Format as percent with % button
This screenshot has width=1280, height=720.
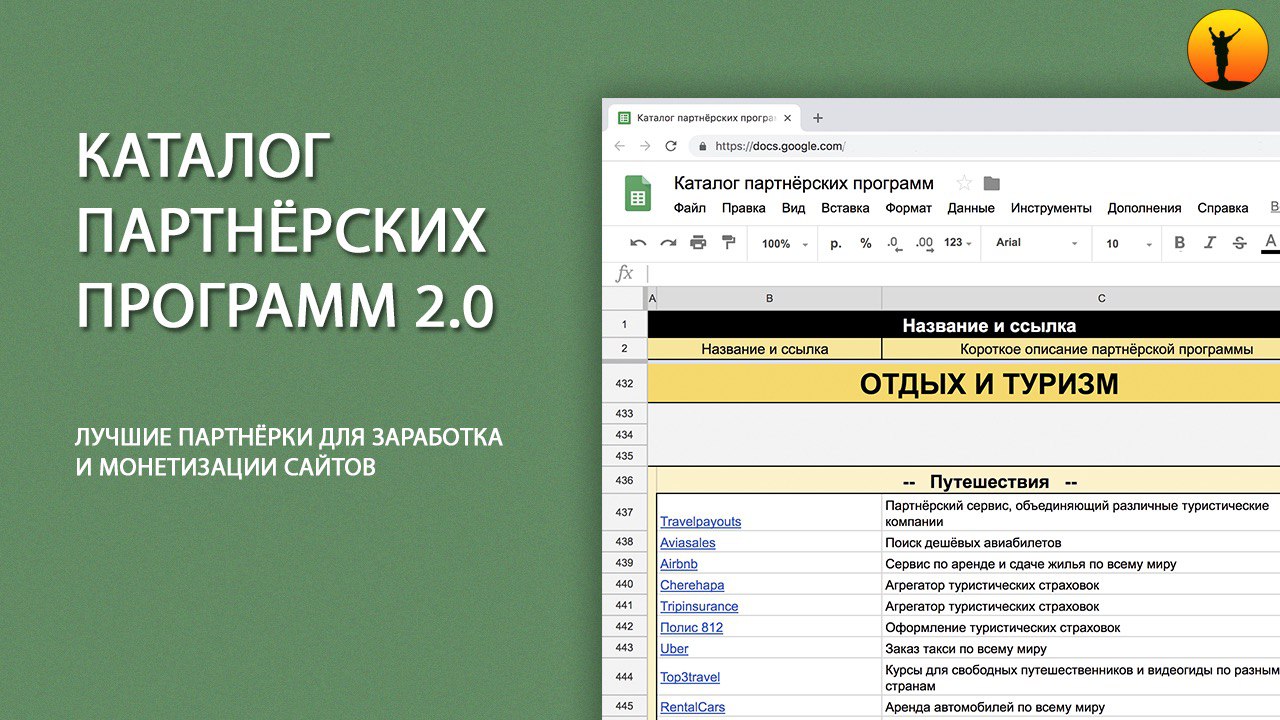coord(866,243)
